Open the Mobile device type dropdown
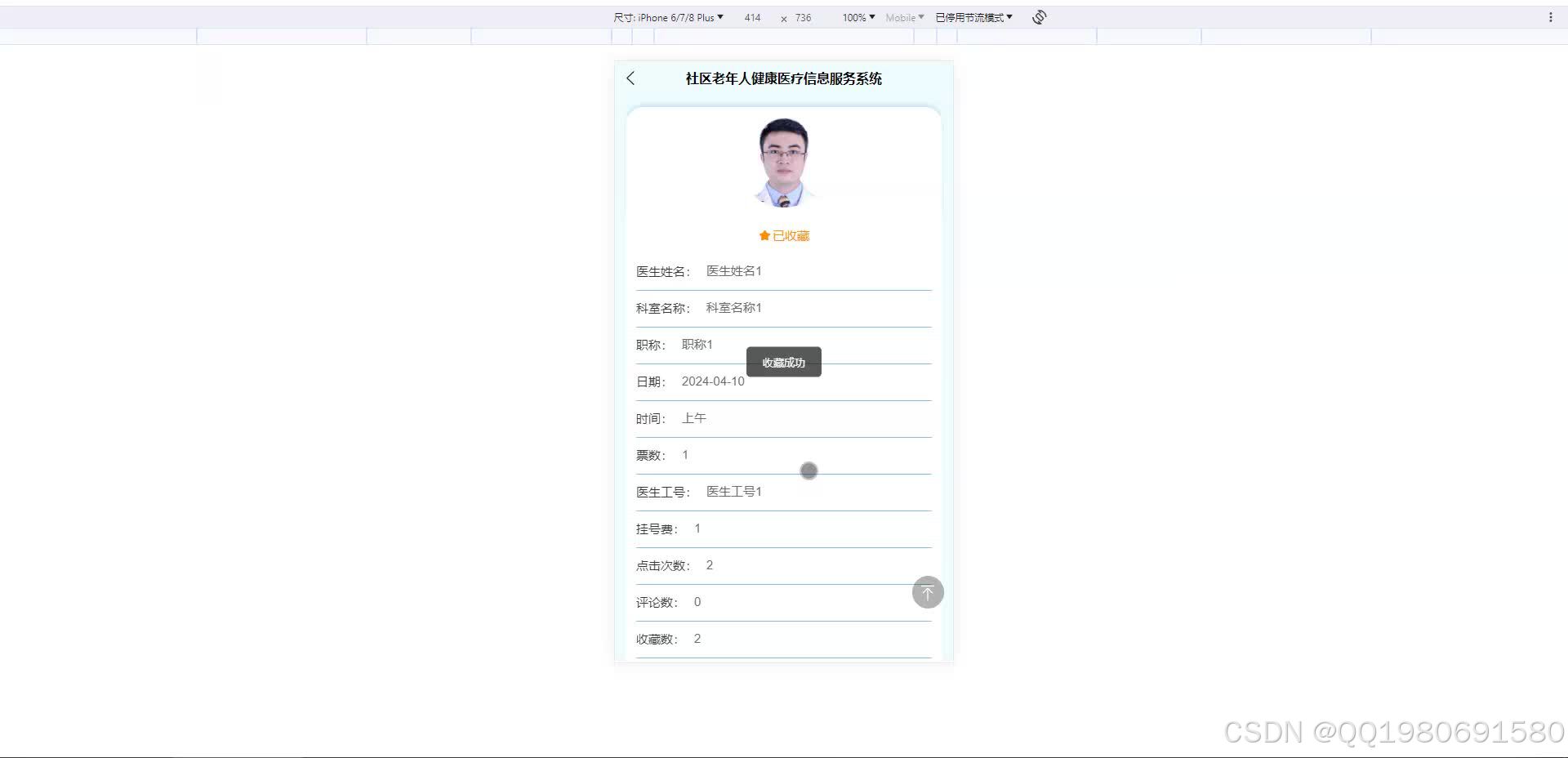Screen dimensions: 1568x758 (x=904, y=16)
